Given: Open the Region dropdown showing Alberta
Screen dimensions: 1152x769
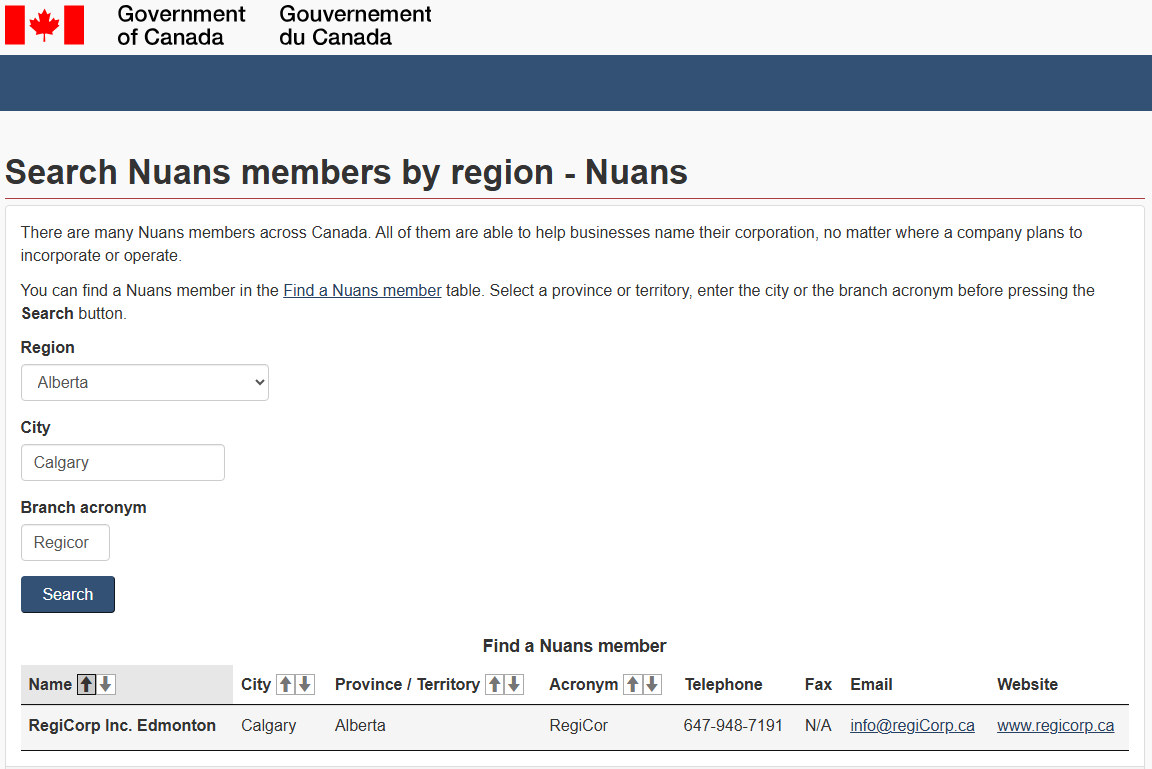Looking at the screenshot, I should (145, 382).
